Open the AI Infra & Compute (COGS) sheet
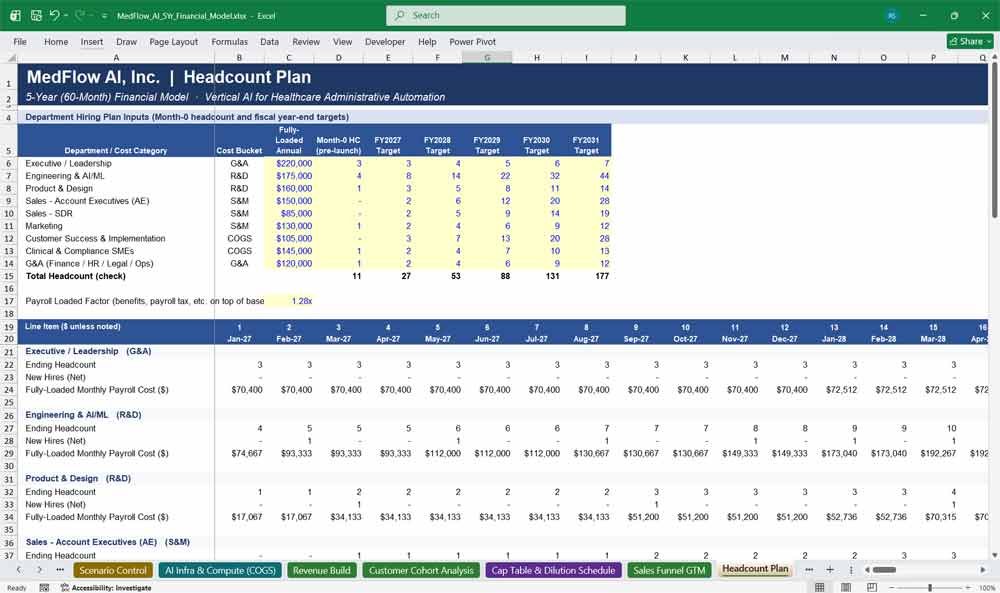The height and width of the screenshot is (593, 1000). (220, 570)
